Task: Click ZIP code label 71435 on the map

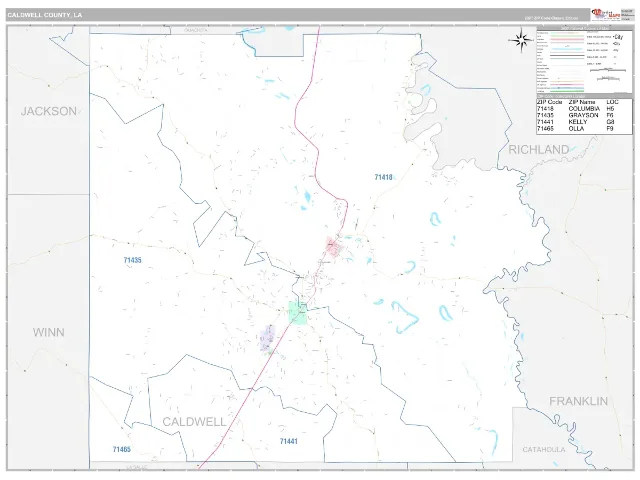Action: click(x=132, y=260)
